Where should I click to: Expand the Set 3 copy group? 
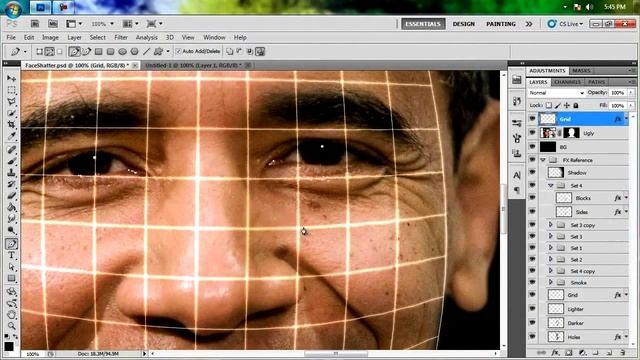[x=551, y=225]
